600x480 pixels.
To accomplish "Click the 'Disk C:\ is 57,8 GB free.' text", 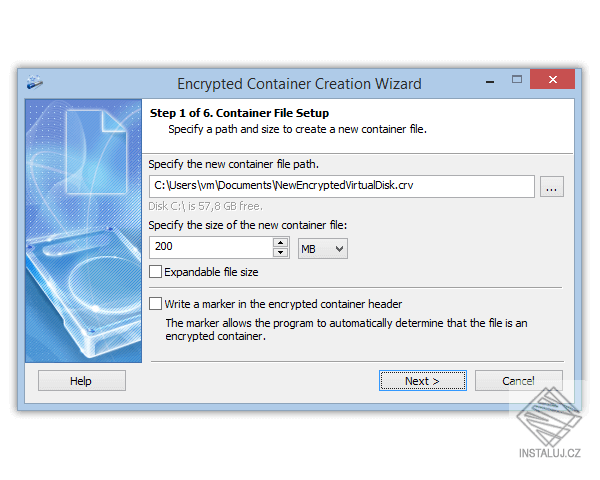I will click(x=205, y=206).
